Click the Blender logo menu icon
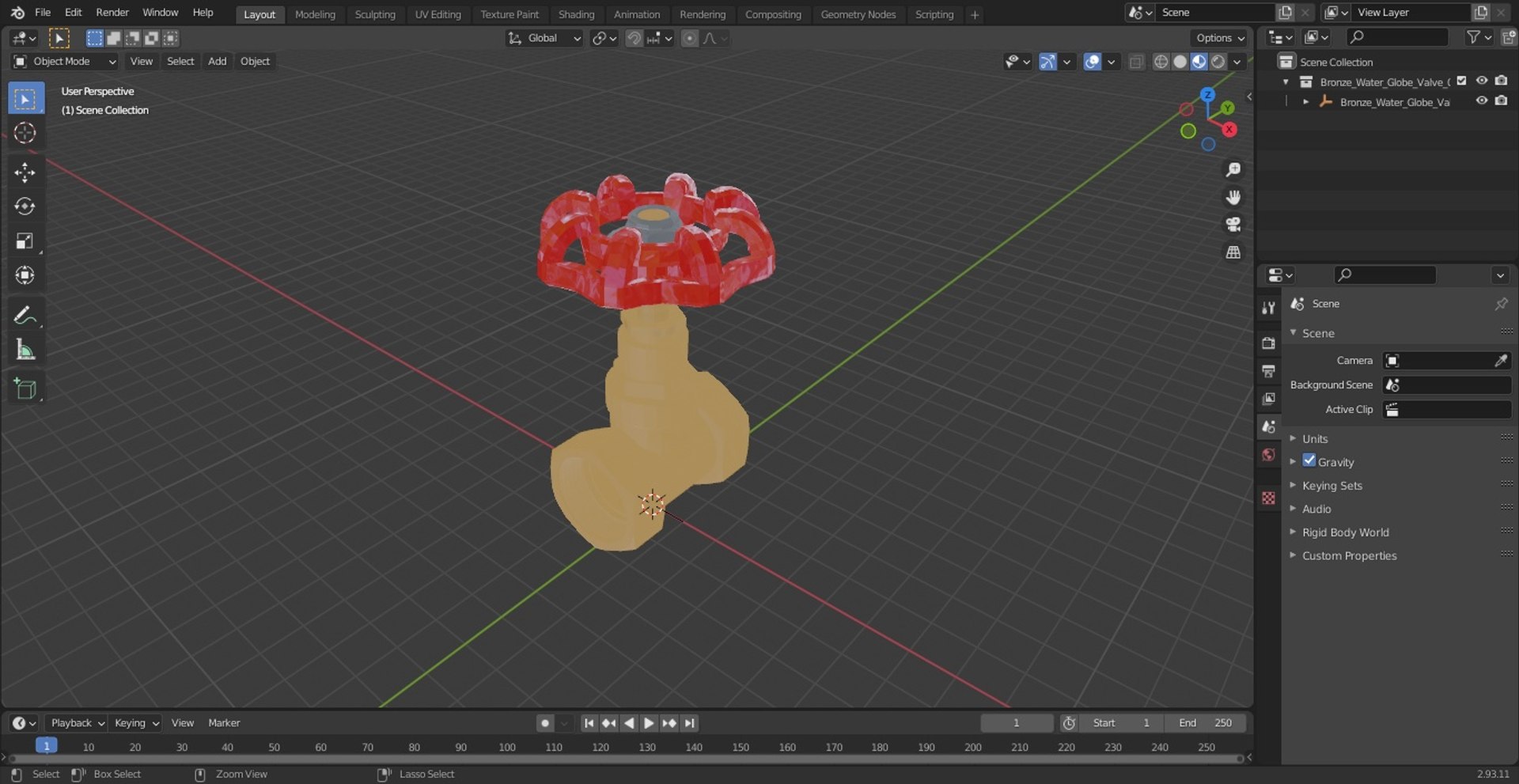Screen dimensions: 1519x784 (x=17, y=13)
